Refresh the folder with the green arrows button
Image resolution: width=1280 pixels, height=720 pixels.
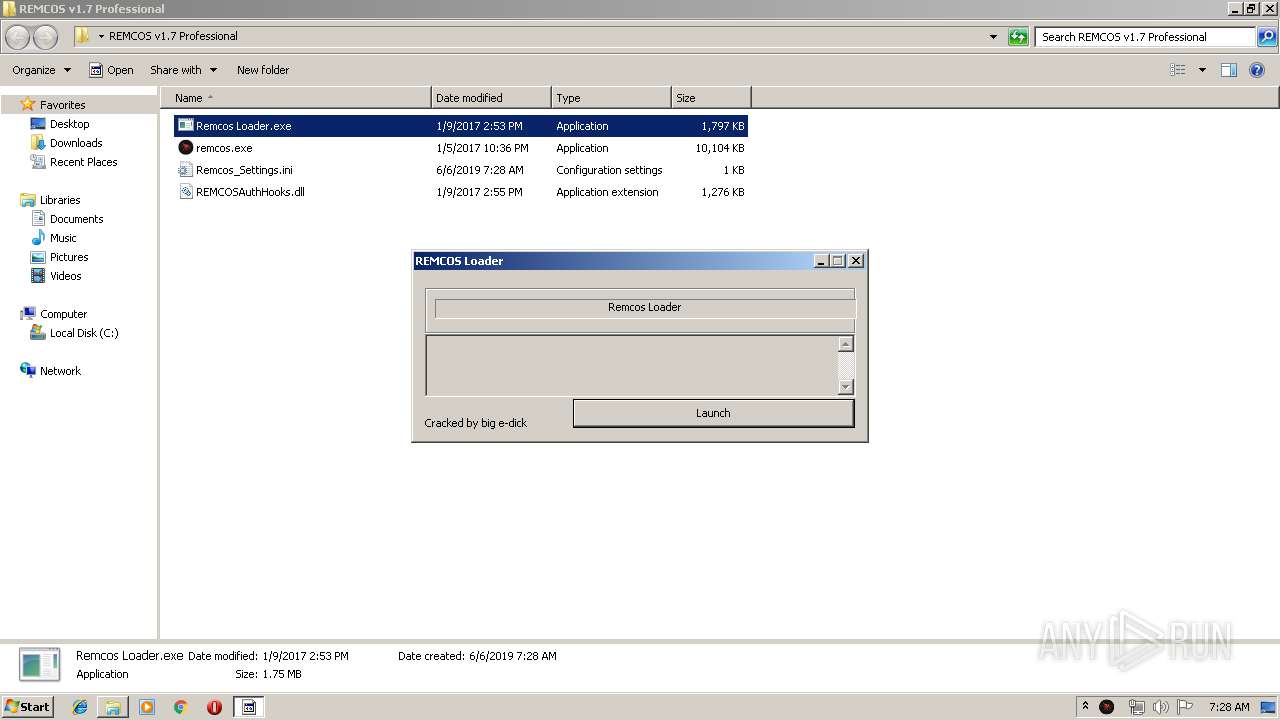coord(1018,37)
